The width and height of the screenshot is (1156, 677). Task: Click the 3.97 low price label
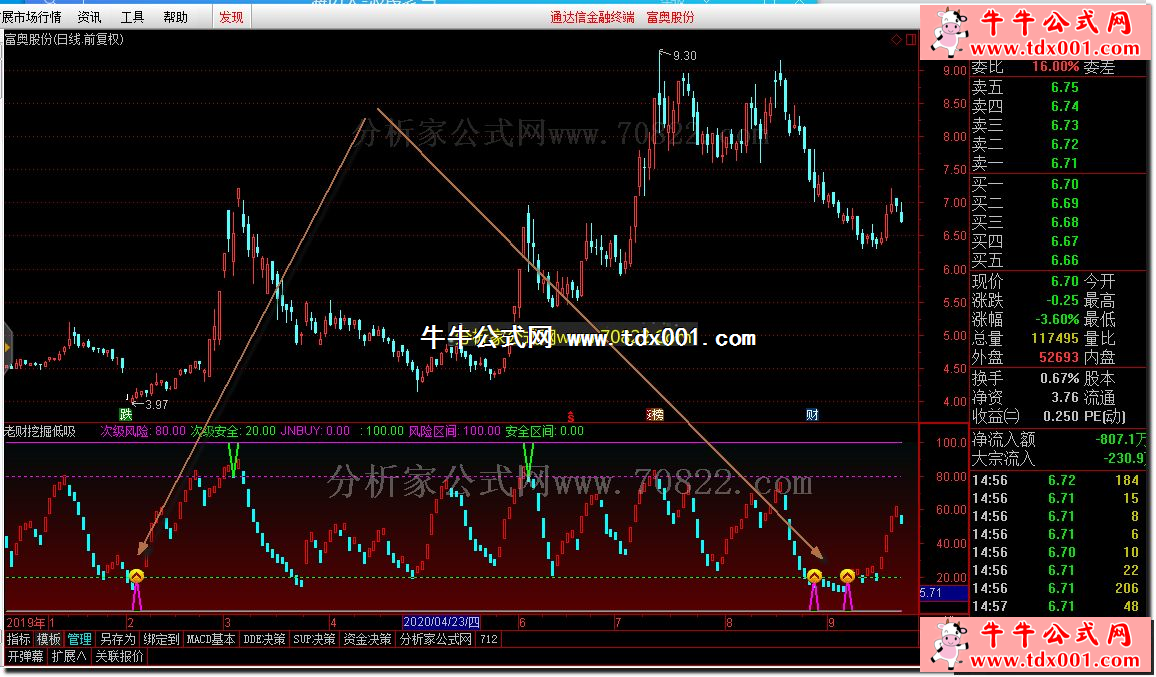tap(156, 404)
